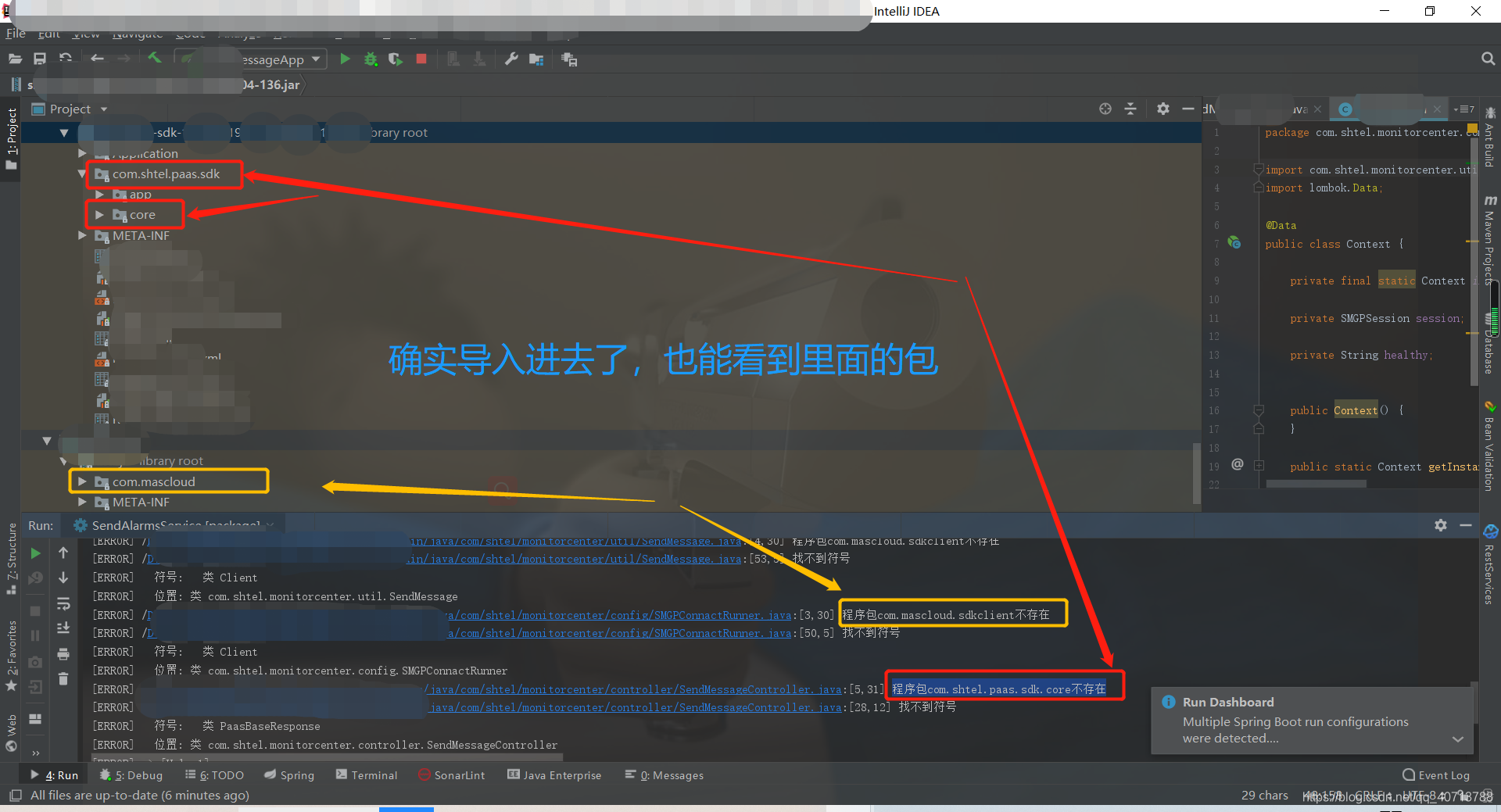This screenshot has height=812, width=1501.
Task: Switch to the 6: TODO tool tab
Action: [x=214, y=775]
